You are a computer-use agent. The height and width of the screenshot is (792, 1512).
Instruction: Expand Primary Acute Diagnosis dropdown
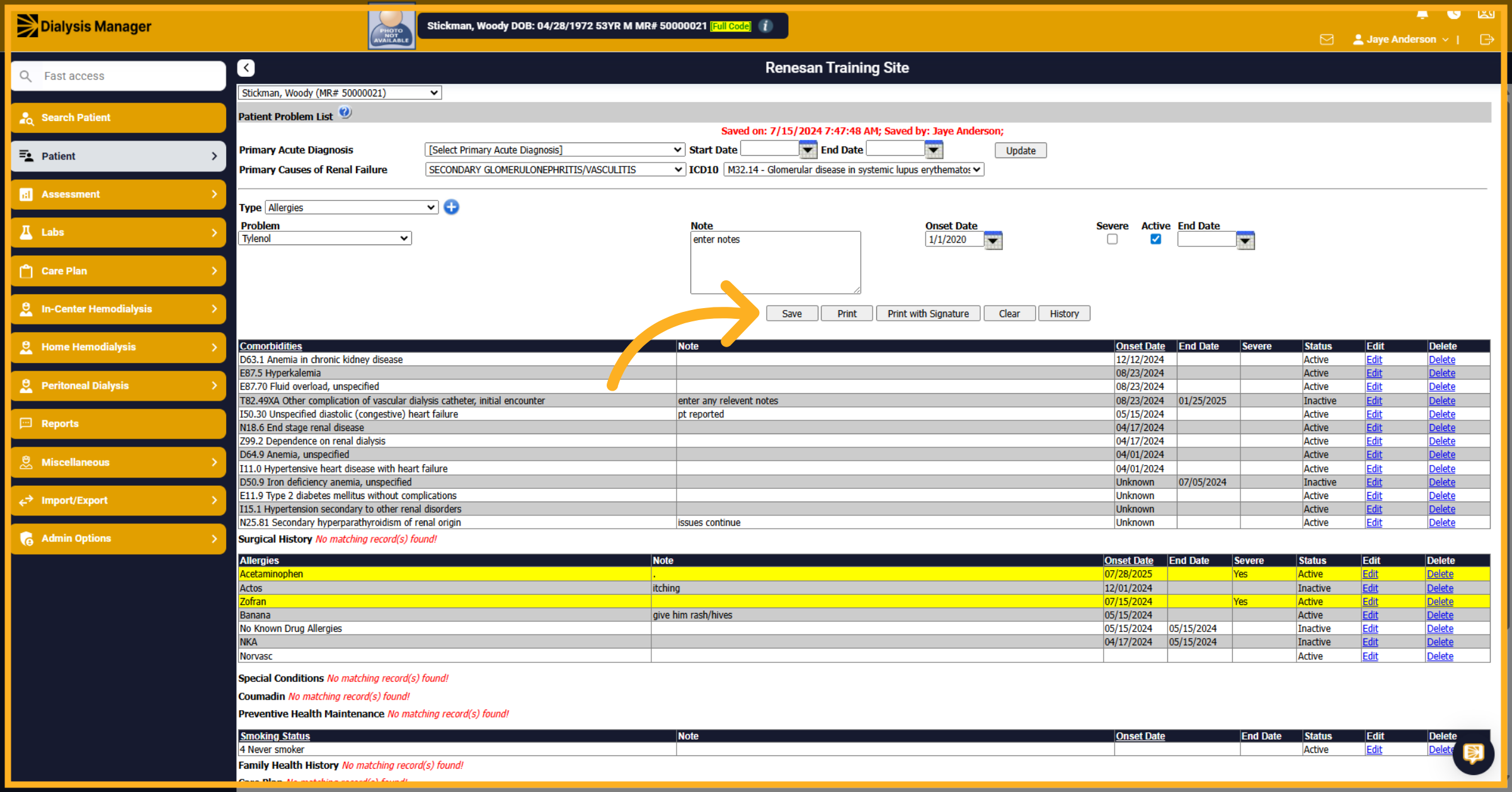click(x=554, y=150)
